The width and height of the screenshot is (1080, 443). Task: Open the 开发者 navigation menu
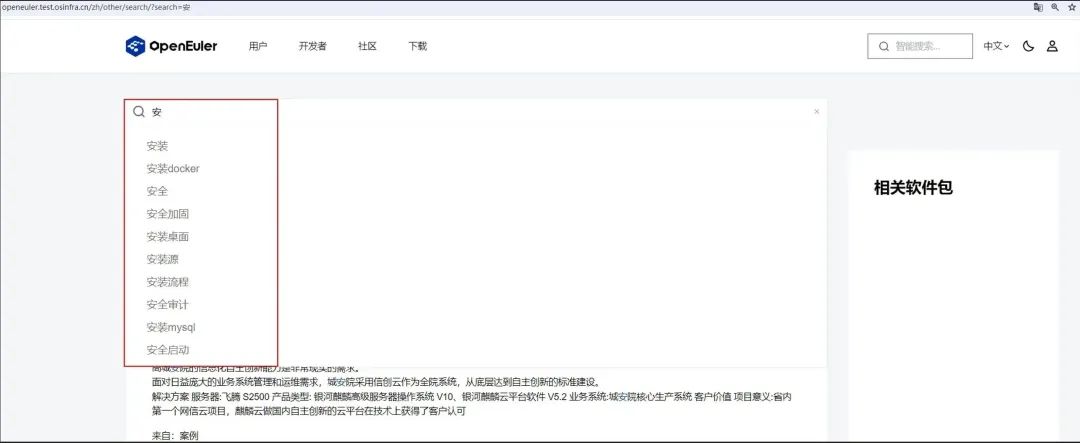pyautogui.click(x=312, y=46)
